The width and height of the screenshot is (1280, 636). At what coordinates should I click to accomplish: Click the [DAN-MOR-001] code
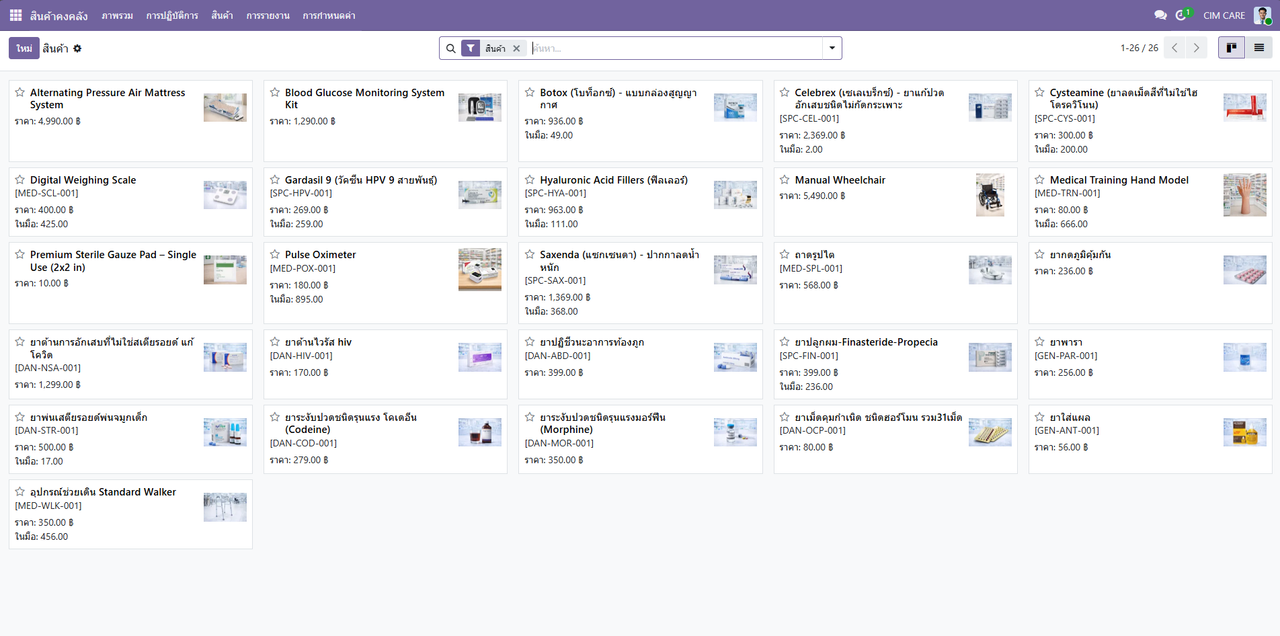558,443
